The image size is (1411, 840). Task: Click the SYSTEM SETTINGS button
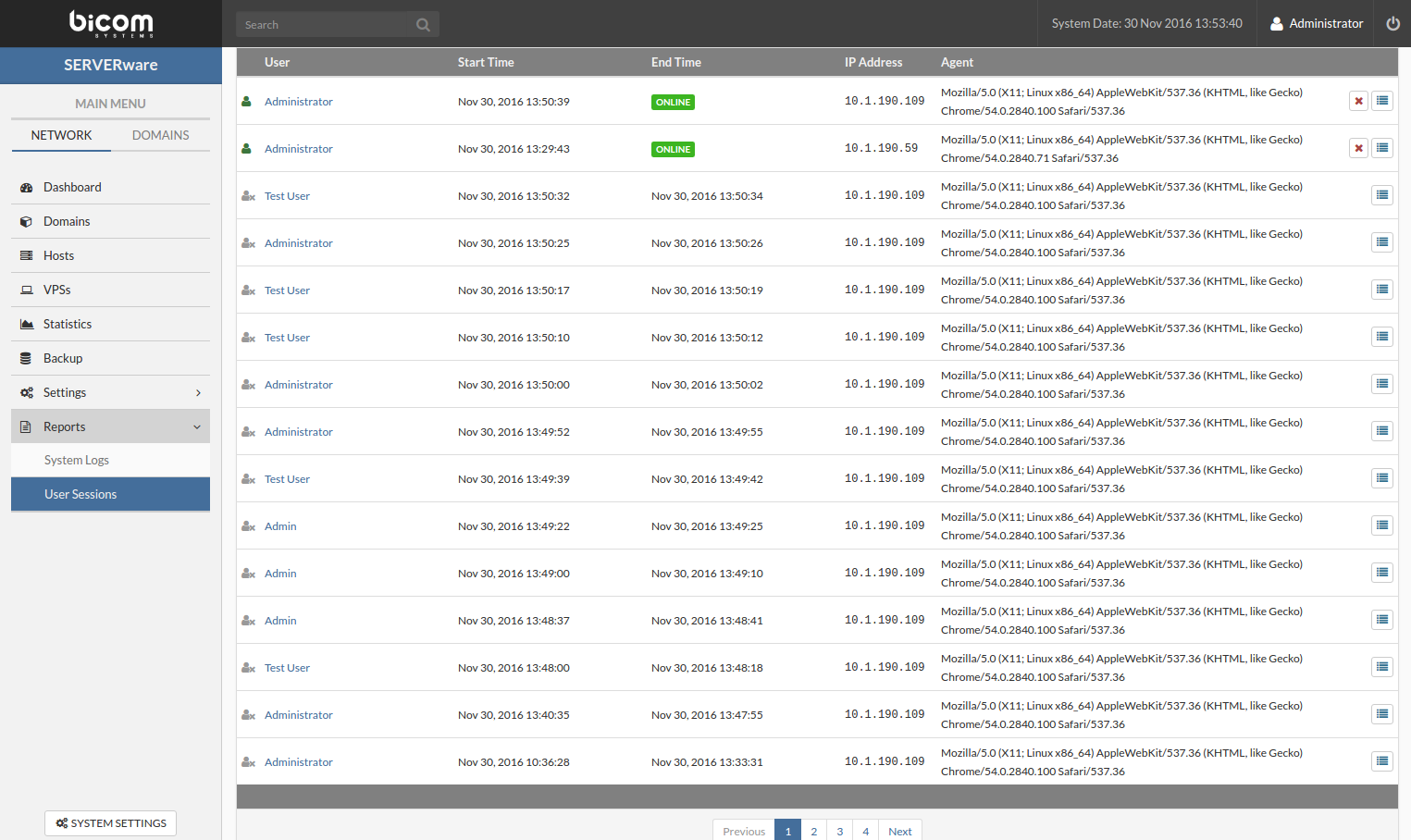(110, 823)
